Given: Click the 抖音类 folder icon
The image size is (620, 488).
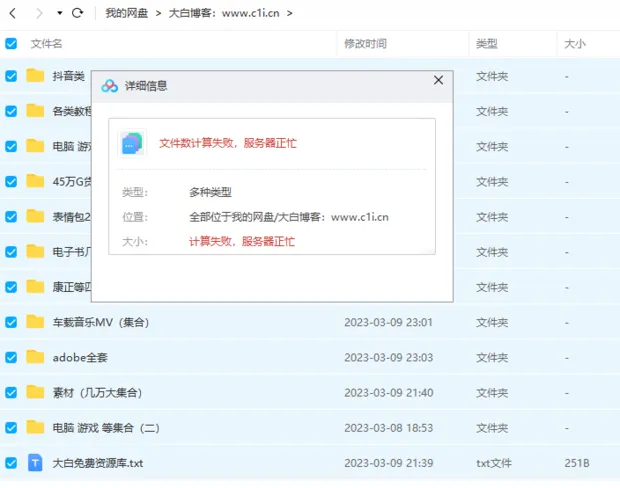Looking at the screenshot, I should 35,76.
